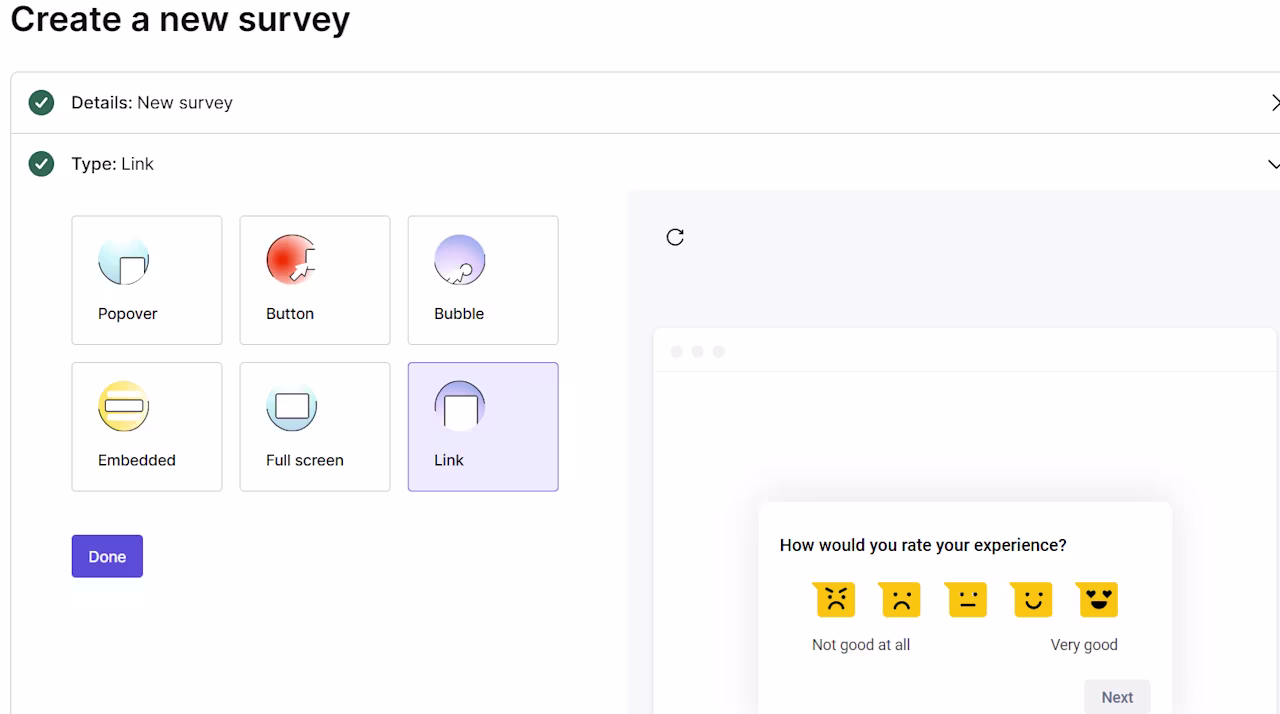
Task: Rate with the heart-eyes face emoji
Action: [1098, 599]
